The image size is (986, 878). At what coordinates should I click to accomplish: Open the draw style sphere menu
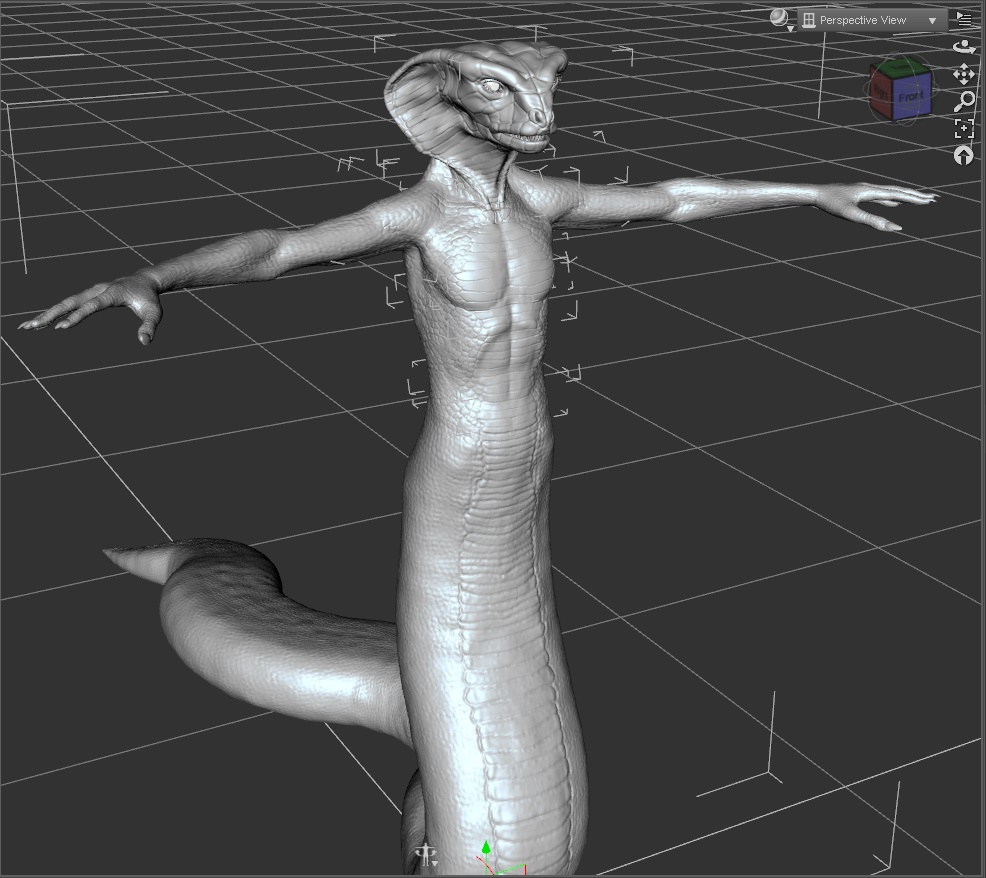point(782,19)
